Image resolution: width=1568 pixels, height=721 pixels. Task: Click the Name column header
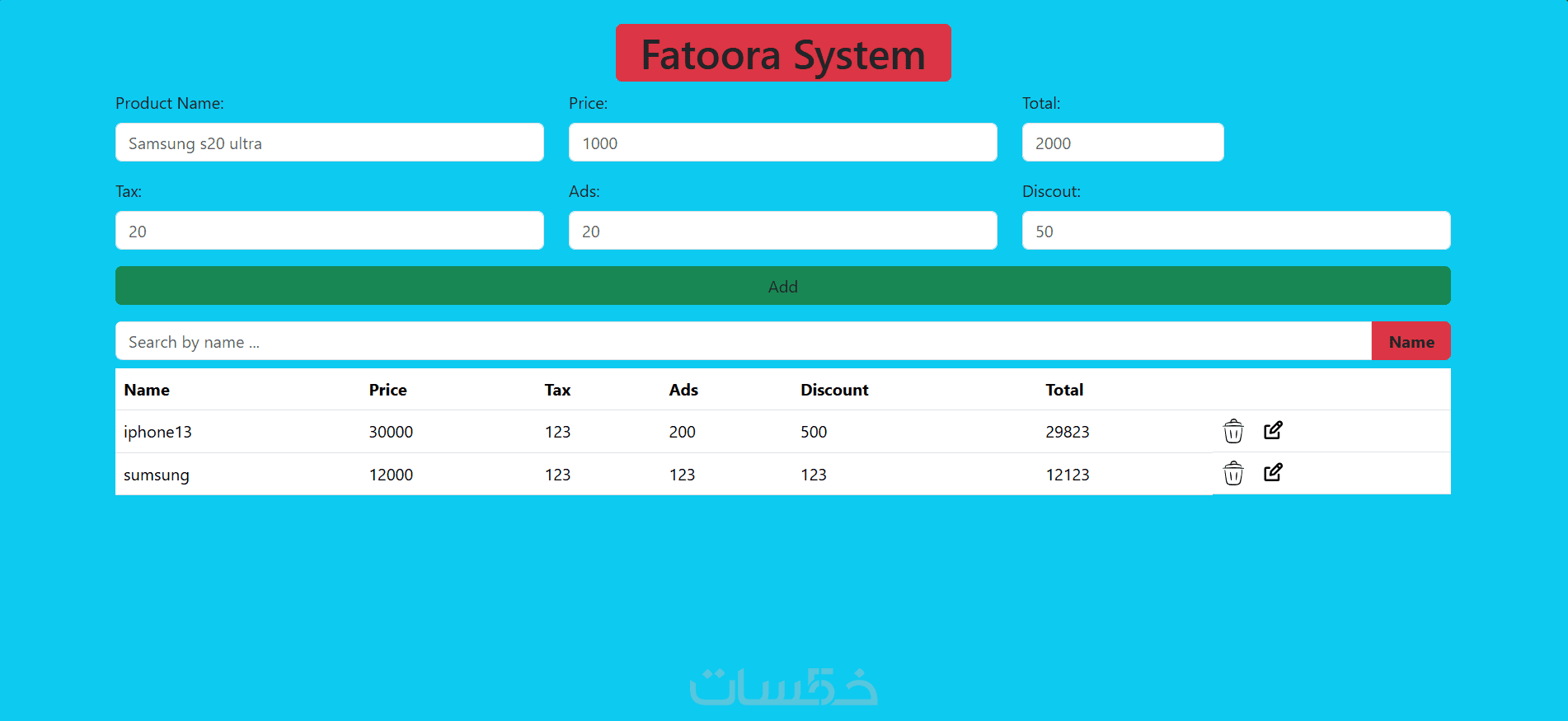pyautogui.click(x=147, y=390)
